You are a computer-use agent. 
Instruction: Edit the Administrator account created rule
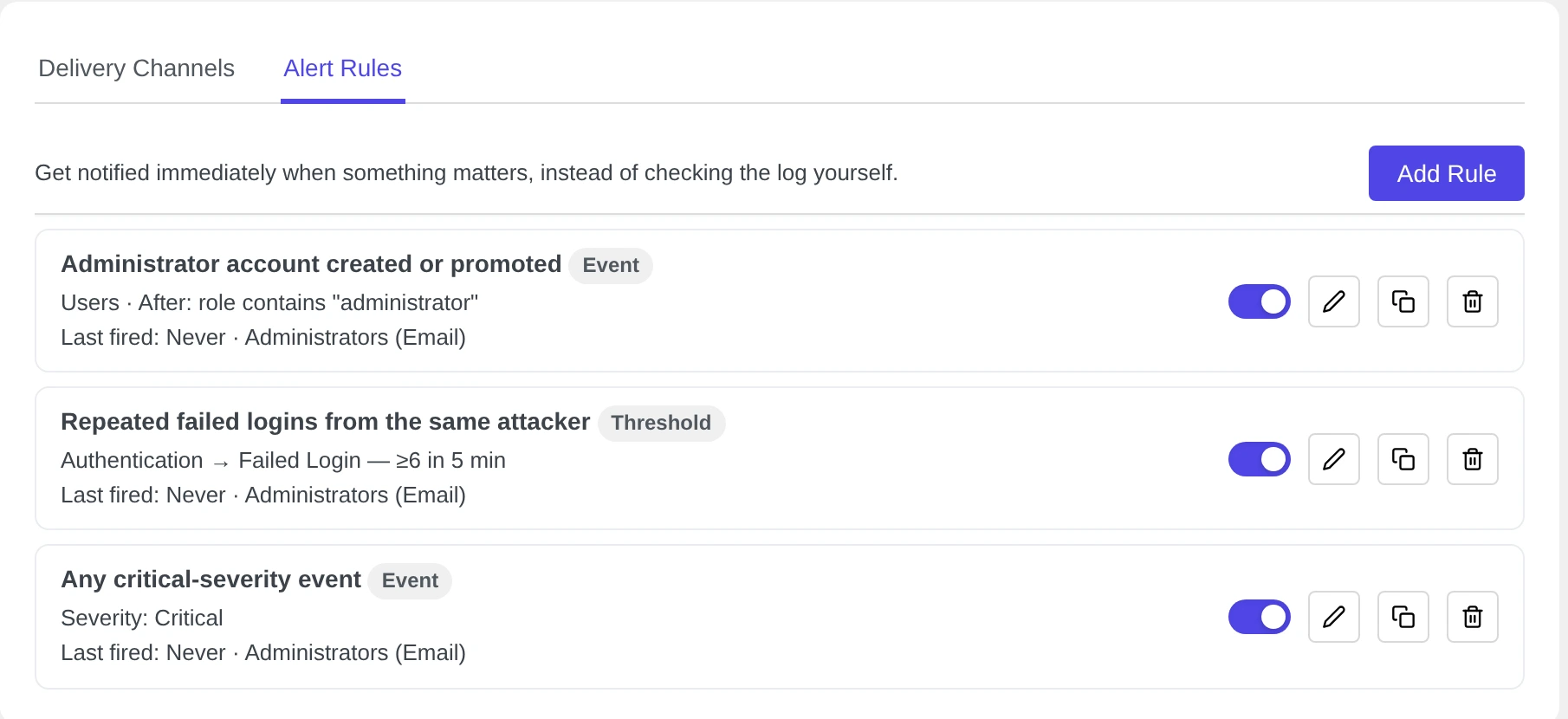click(1334, 301)
